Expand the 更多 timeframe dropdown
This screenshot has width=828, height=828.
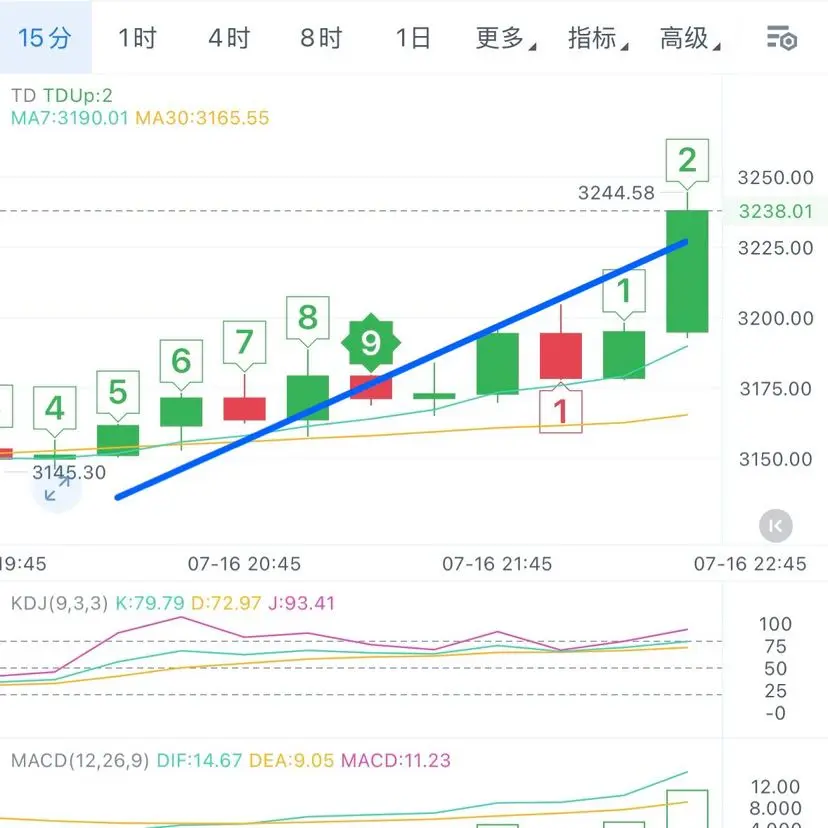[506, 39]
